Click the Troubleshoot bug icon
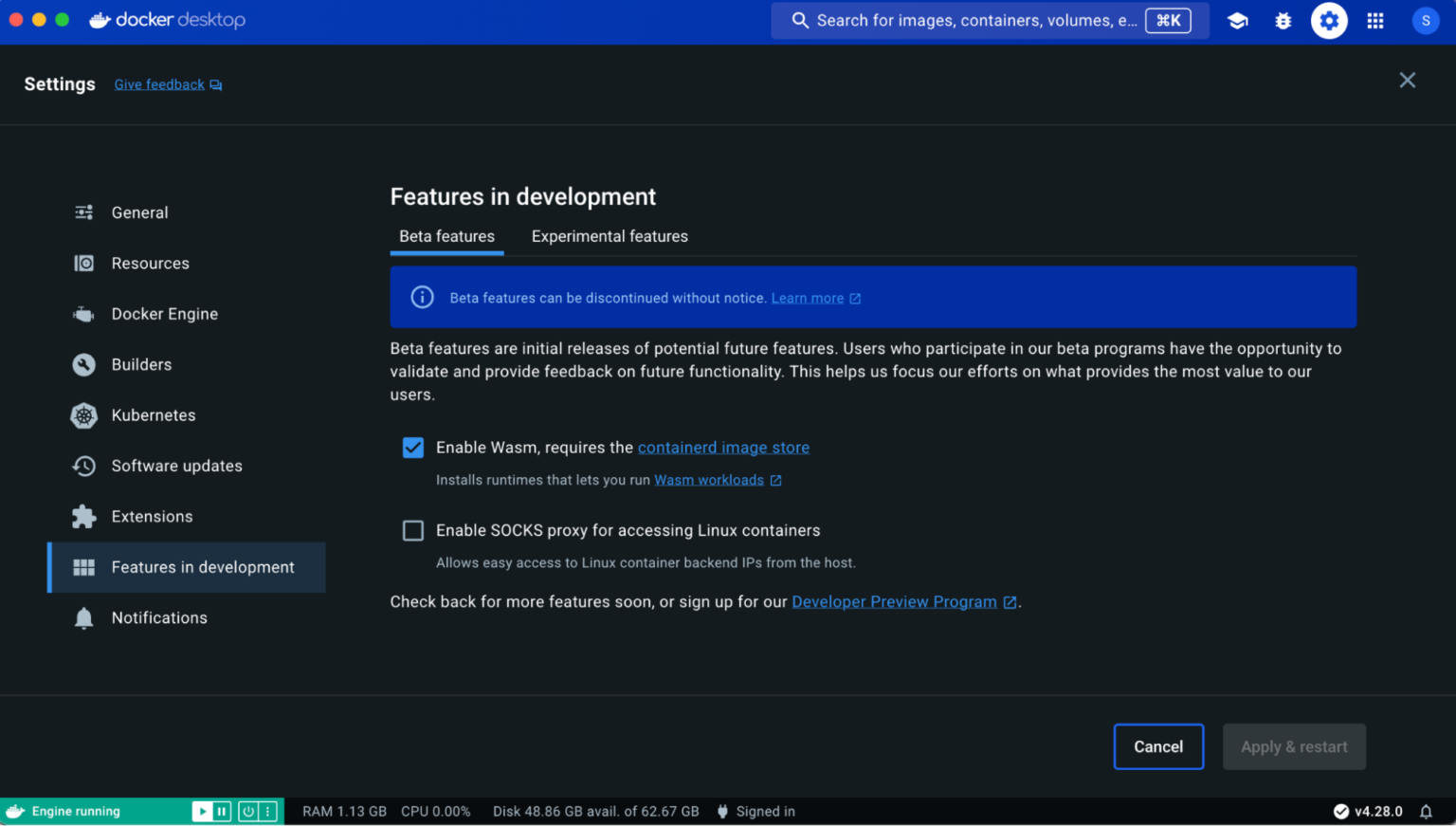This screenshot has height=826, width=1456. [1283, 21]
